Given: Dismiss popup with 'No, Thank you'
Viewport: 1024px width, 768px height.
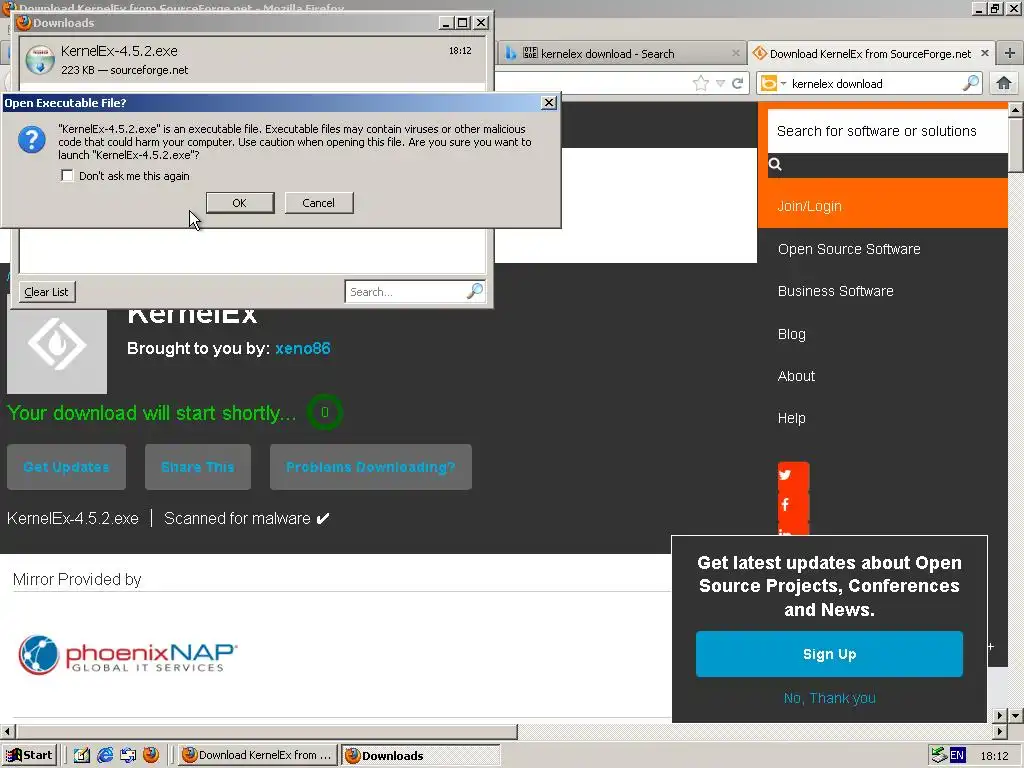Looking at the screenshot, I should pos(829,698).
